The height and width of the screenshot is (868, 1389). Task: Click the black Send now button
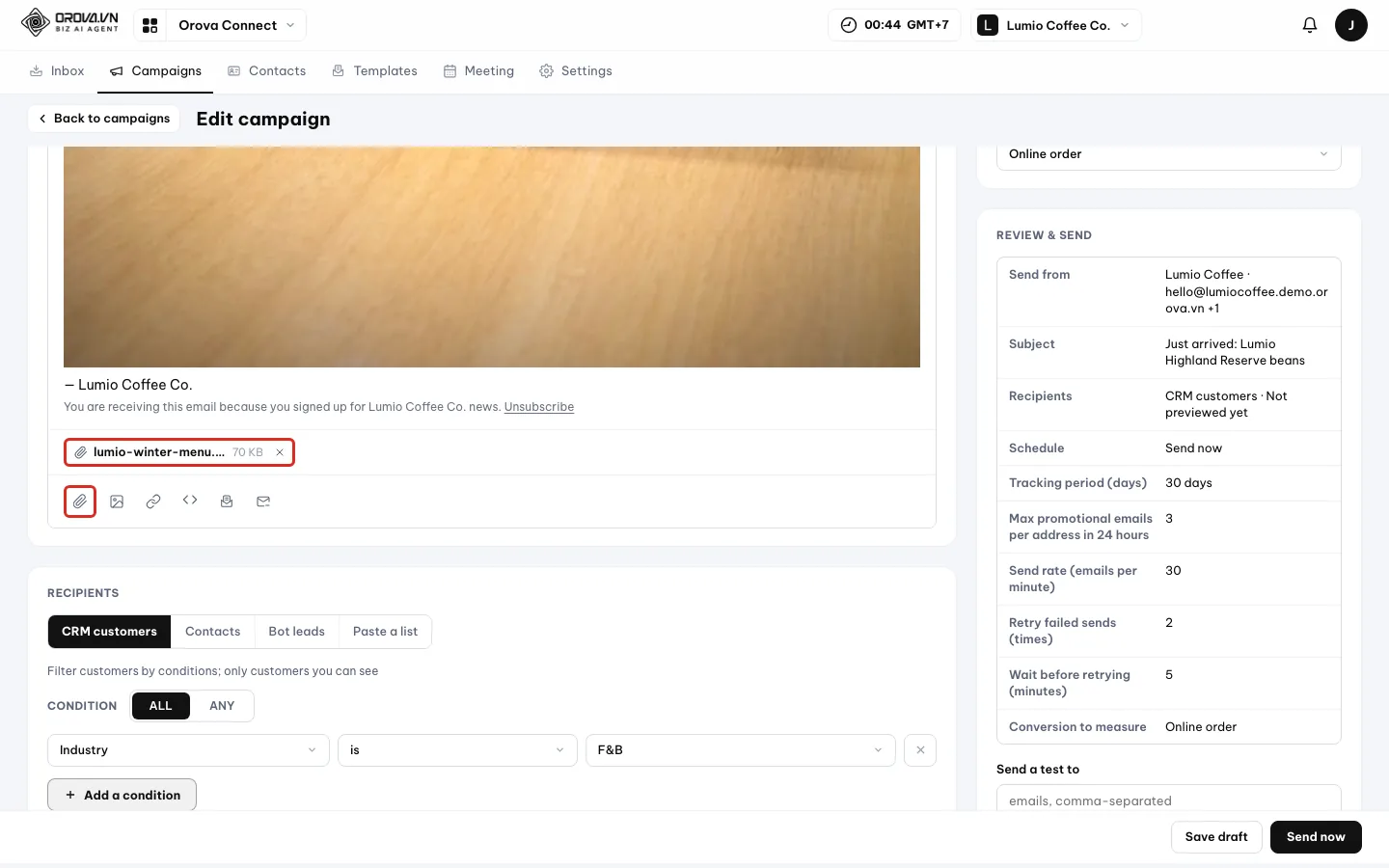(1316, 837)
